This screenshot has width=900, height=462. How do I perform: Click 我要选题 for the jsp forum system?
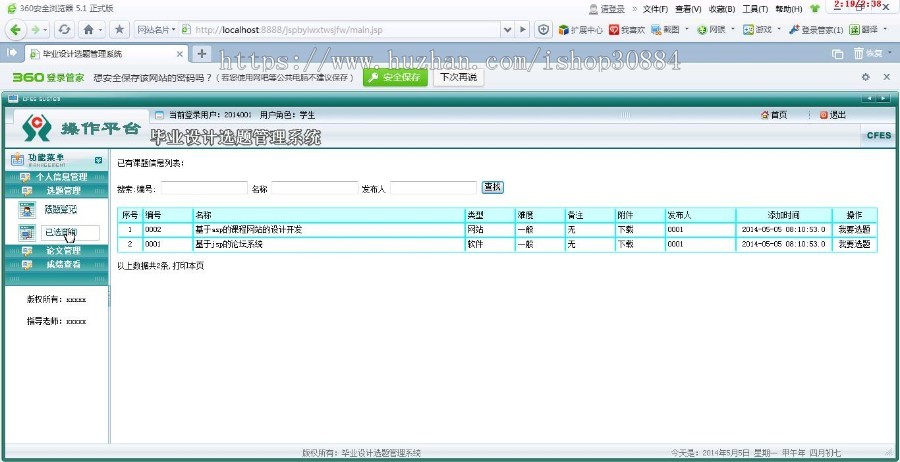[x=854, y=244]
